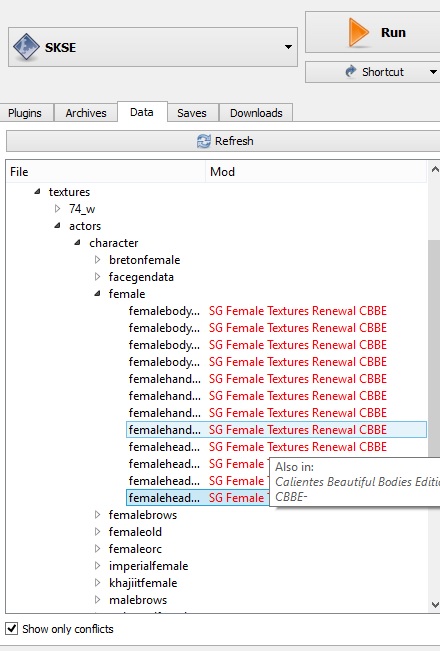The image size is (440, 651).
Task: Click the SKSE executable icon
Action: (x=27, y=47)
